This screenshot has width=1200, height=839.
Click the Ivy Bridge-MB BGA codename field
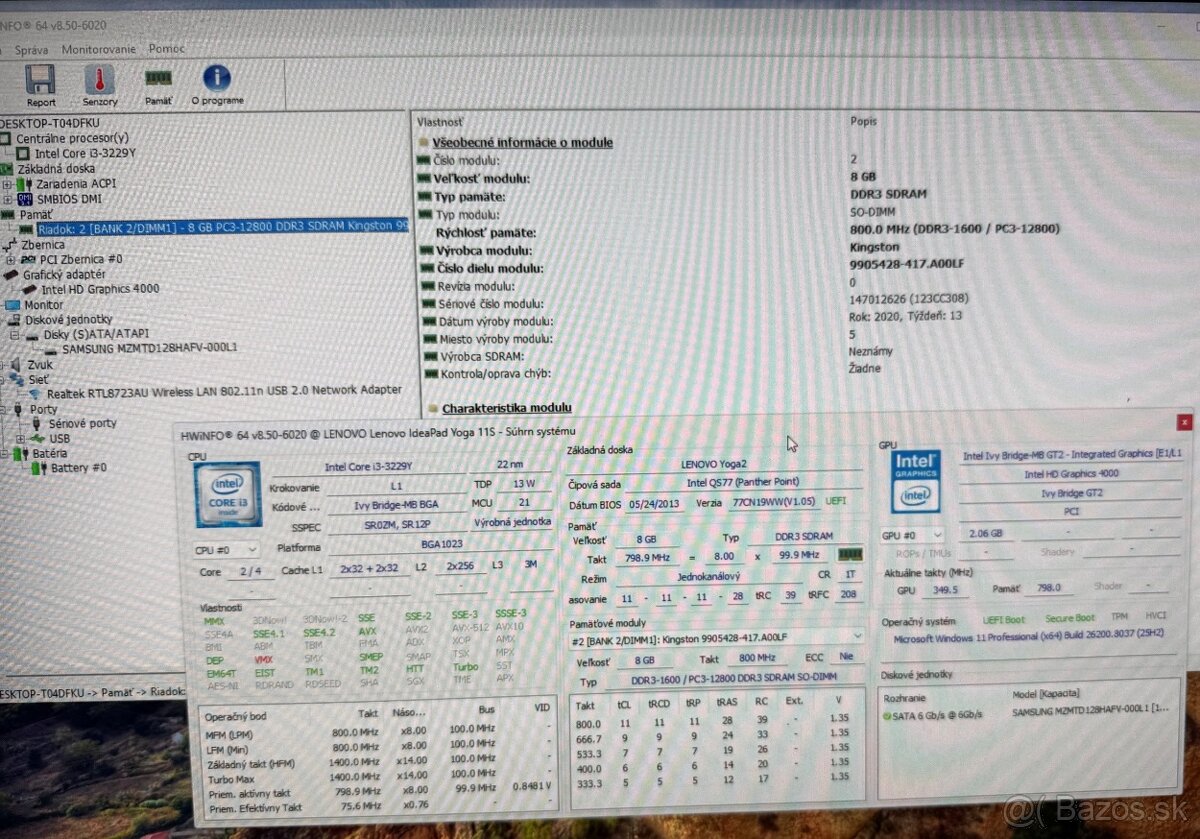[x=396, y=505]
